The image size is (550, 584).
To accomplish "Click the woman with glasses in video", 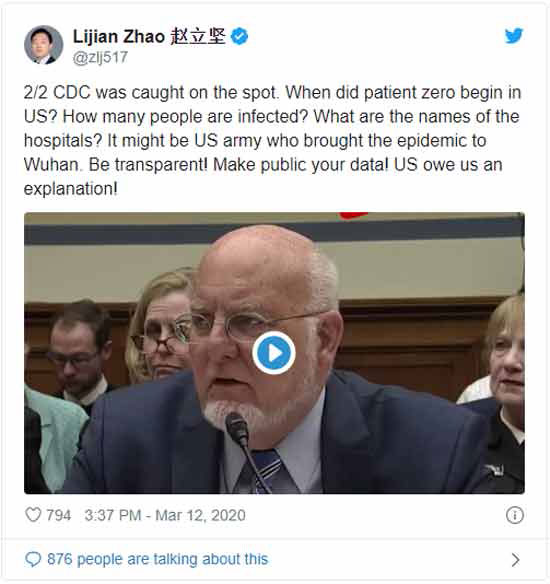I will 160,328.
